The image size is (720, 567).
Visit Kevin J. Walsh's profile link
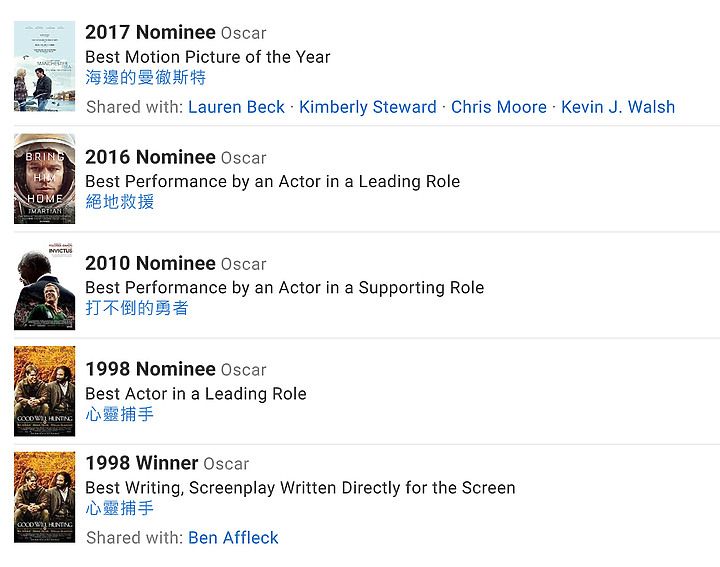[x=618, y=107]
